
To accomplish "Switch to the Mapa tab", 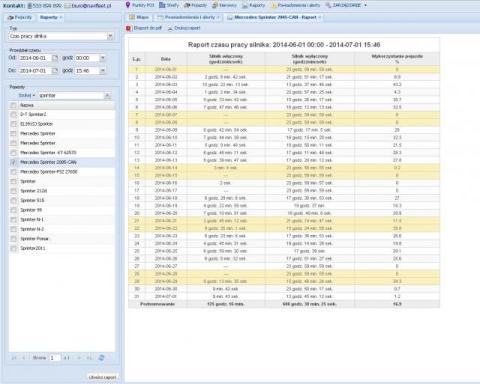I will pos(139,17).
